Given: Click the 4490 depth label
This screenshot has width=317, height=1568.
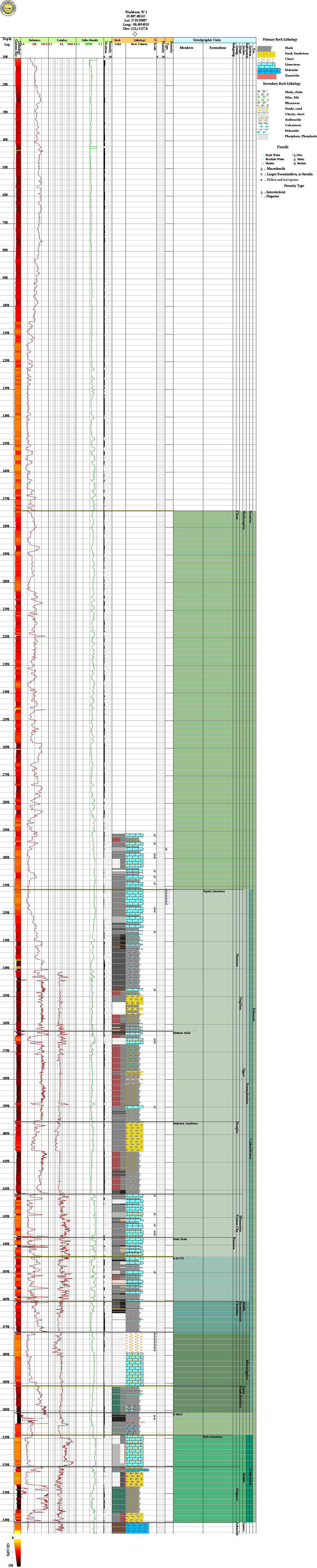Looking at the screenshot, I should tap(6, 1244).
